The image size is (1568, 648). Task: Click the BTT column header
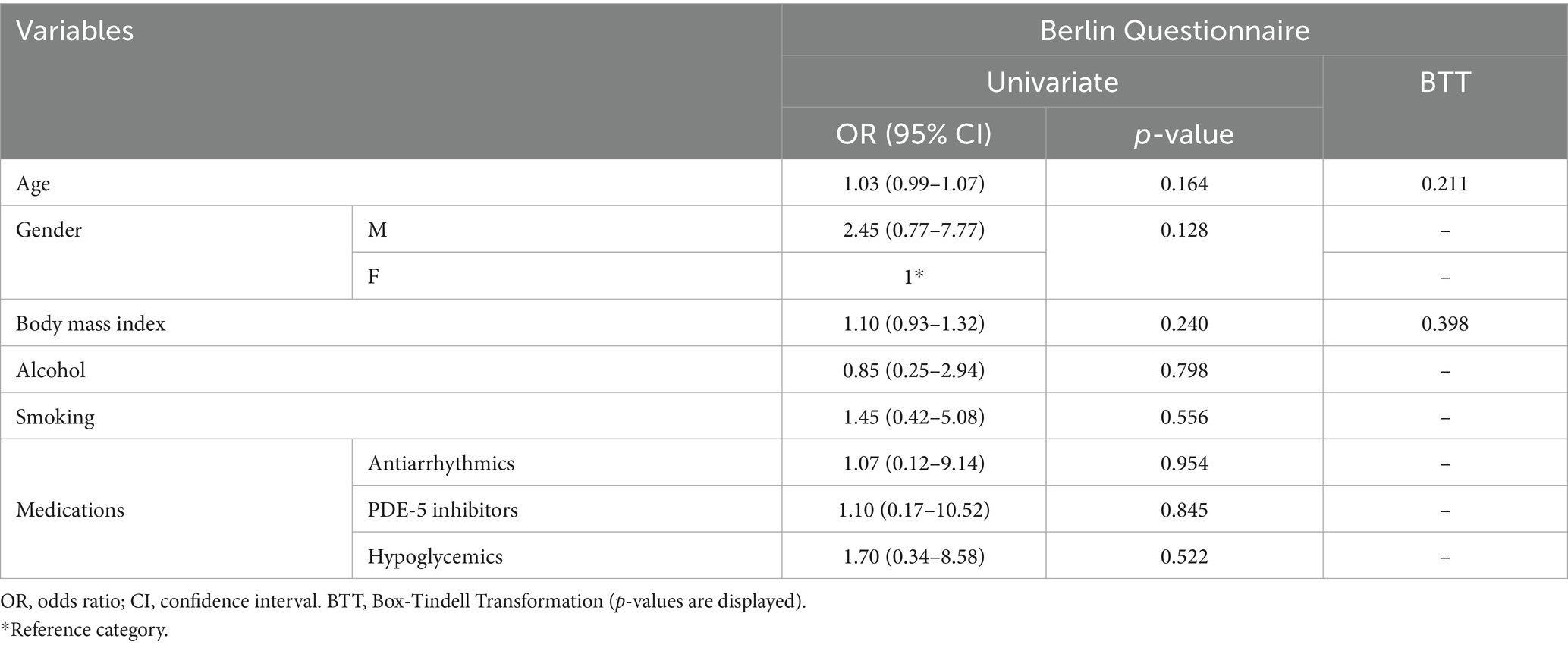1444,82
